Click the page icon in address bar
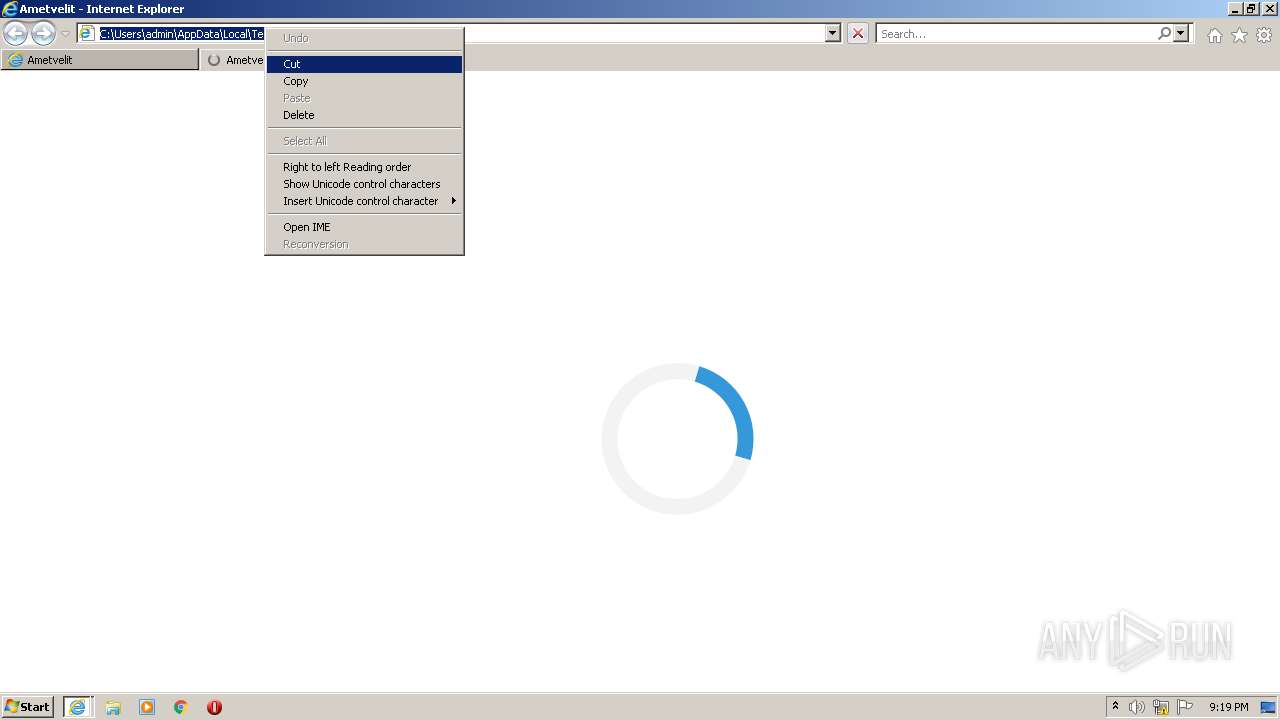The width and height of the screenshot is (1280, 720). (87, 33)
